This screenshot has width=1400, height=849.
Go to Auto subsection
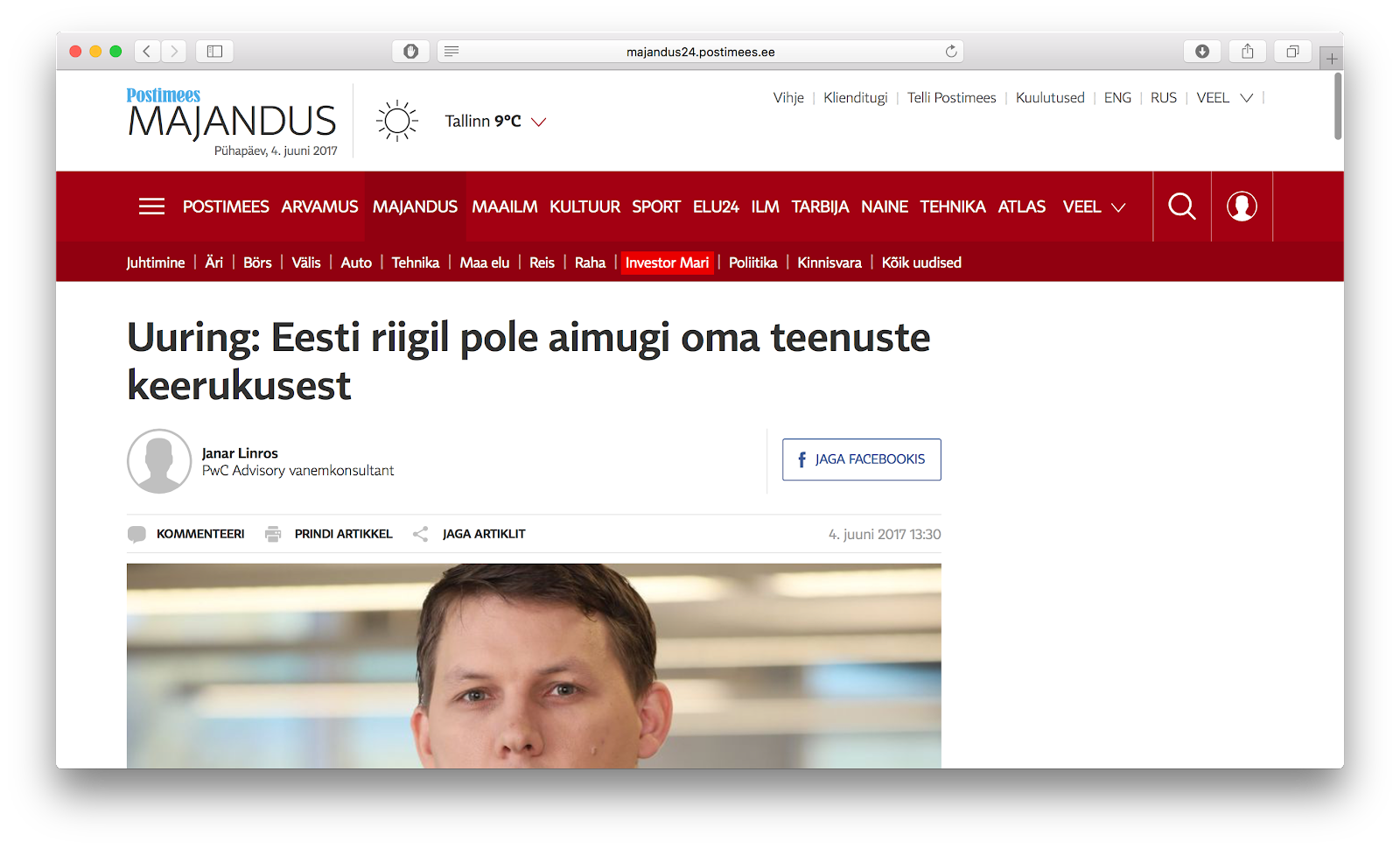356,263
